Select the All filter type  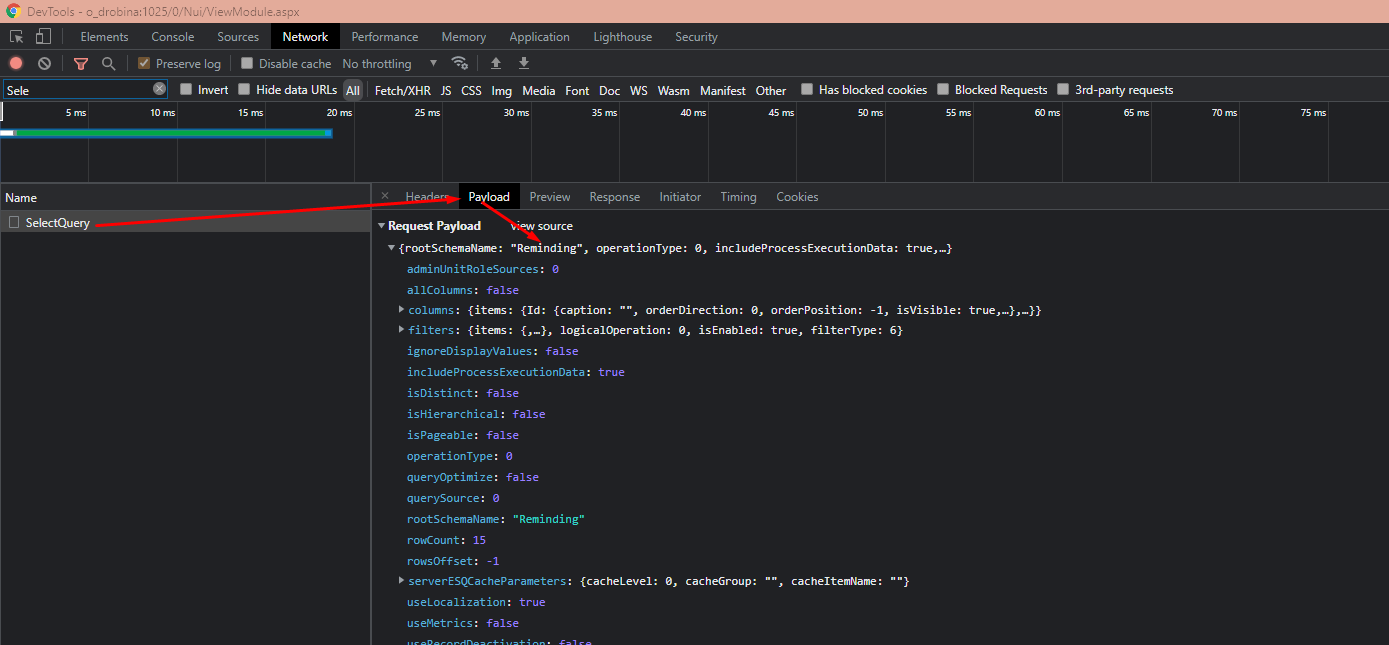pyautogui.click(x=353, y=90)
